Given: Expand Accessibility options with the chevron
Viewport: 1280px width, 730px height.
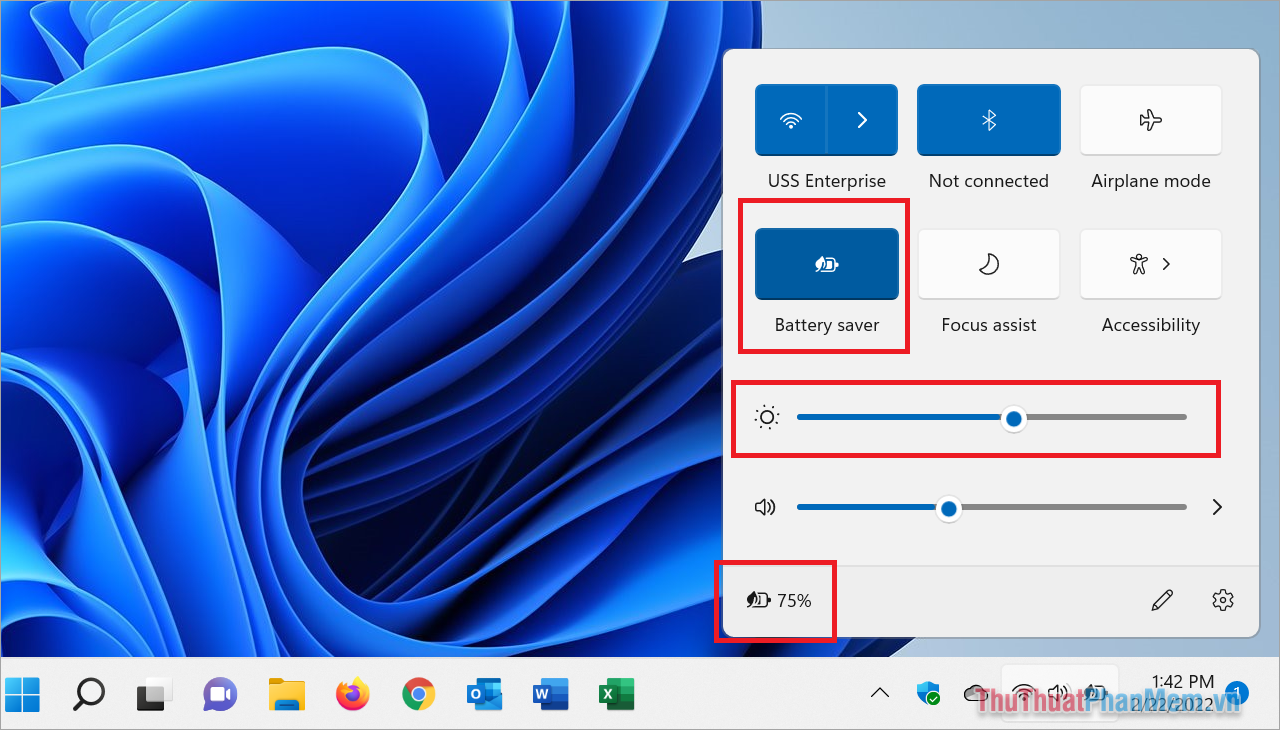Looking at the screenshot, I should (x=1166, y=264).
